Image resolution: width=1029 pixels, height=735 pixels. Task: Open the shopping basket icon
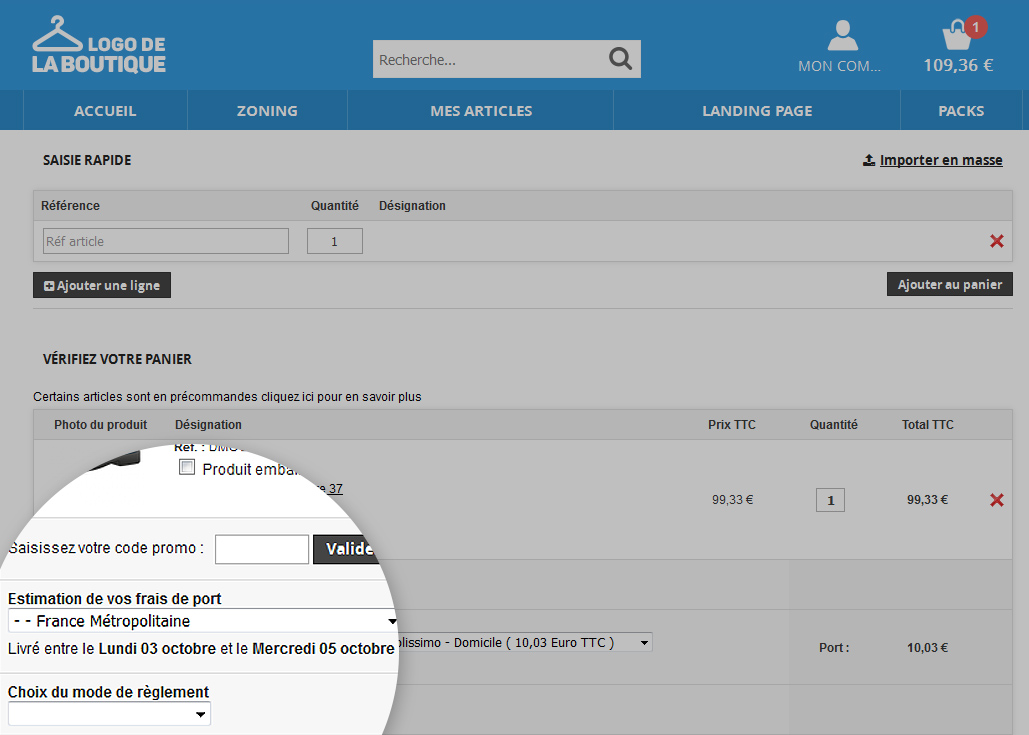[957, 36]
